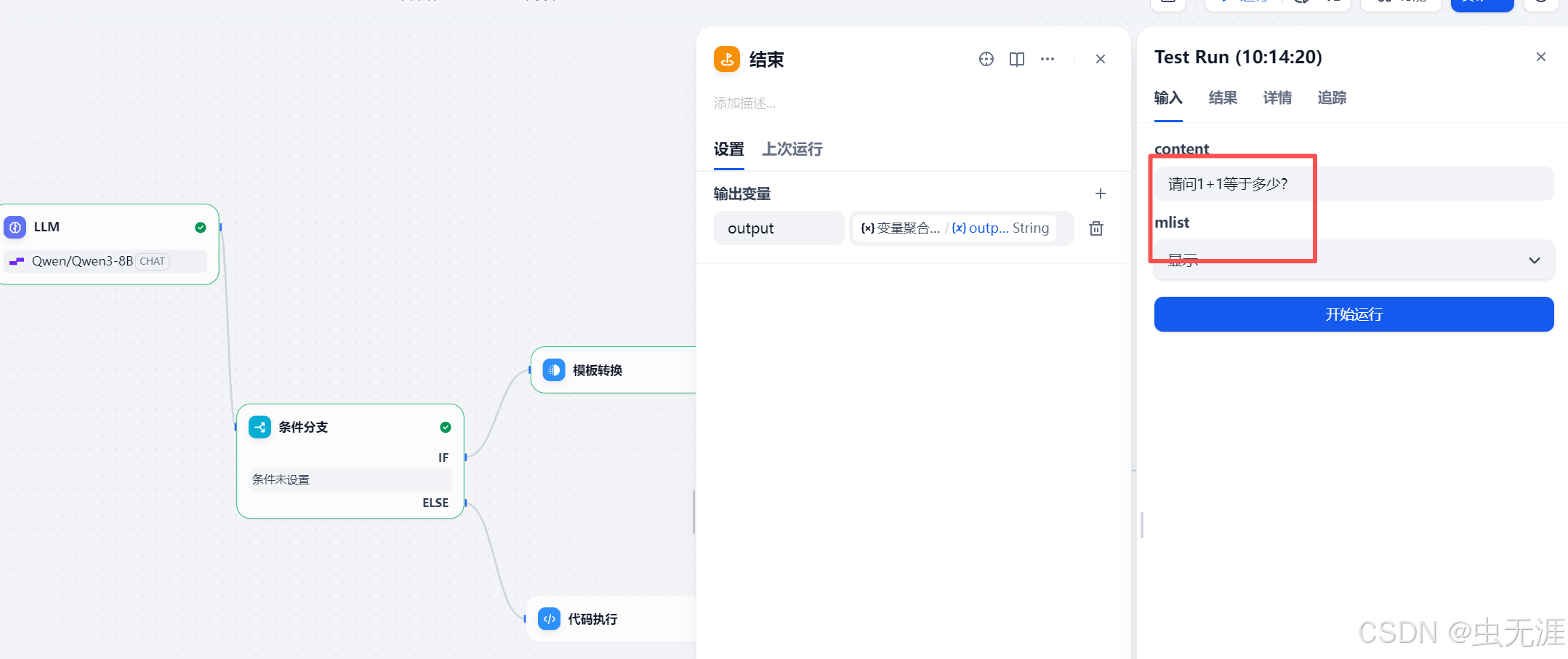Open the 变量聚合 output variable selector
Screen dimensions: 1568x659
click(x=960, y=228)
